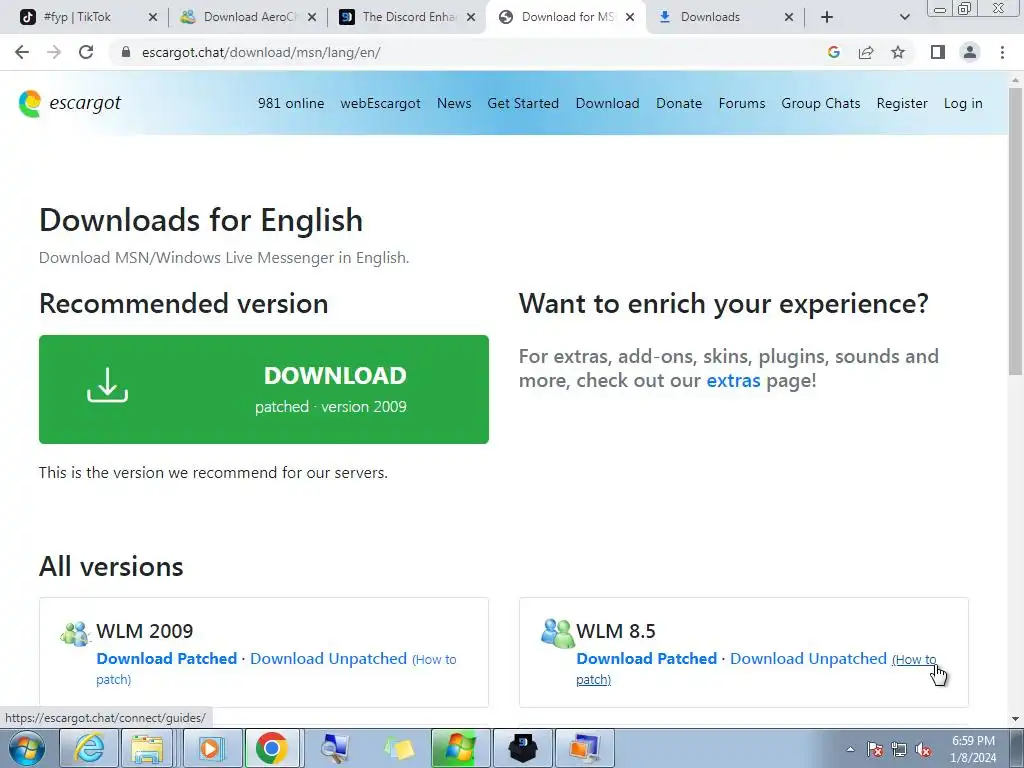Click WLM 8.5 How to patch link
The image size is (1024, 768).
click(x=914, y=660)
